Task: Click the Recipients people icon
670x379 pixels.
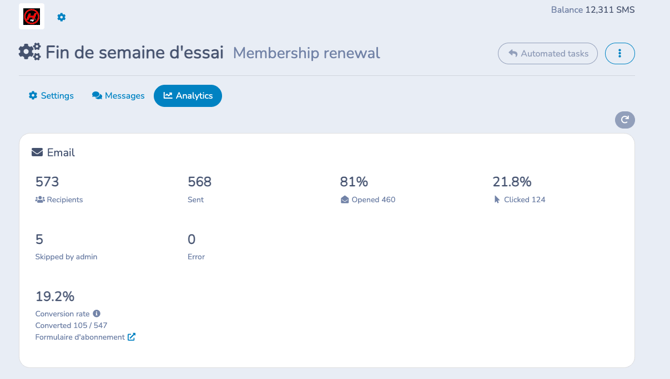Action: (x=40, y=200)
